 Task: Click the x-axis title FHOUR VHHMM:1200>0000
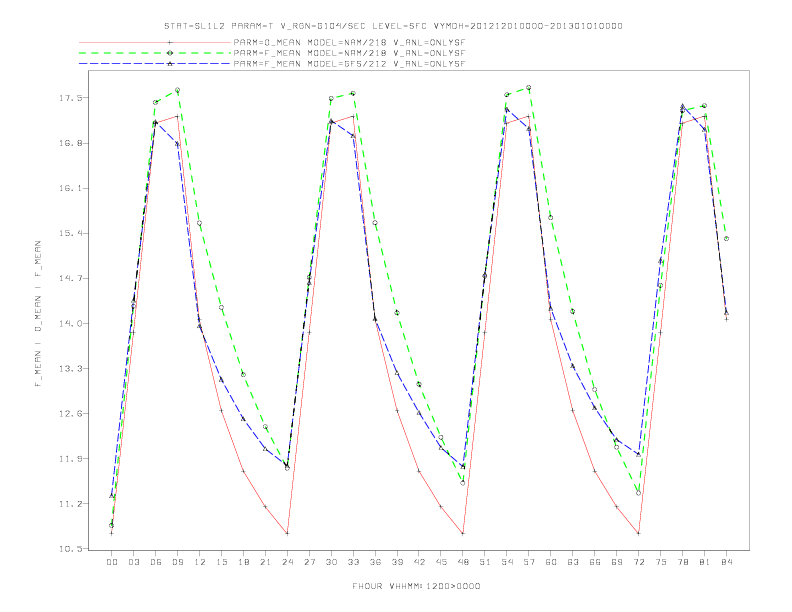pyautogui.click(x=416, y=586)
